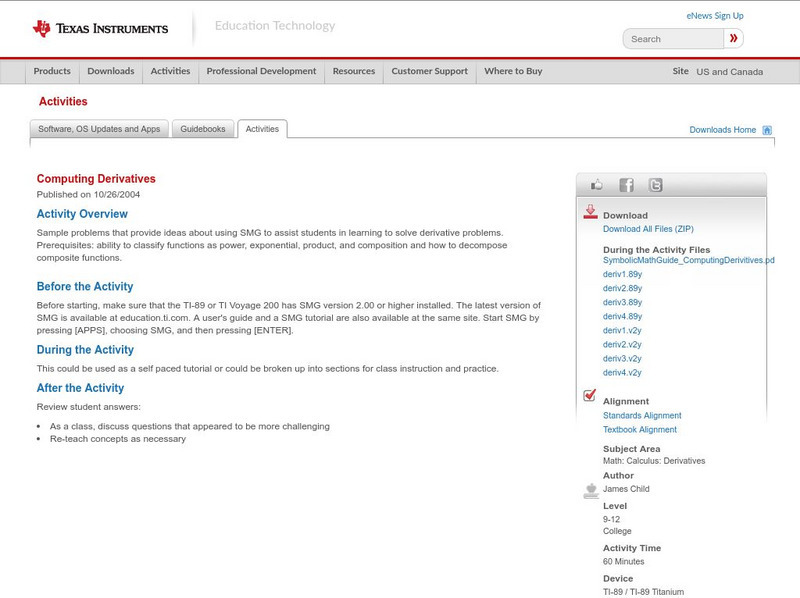
Task: Open the eNews Sign Up link
Action: 715,16
